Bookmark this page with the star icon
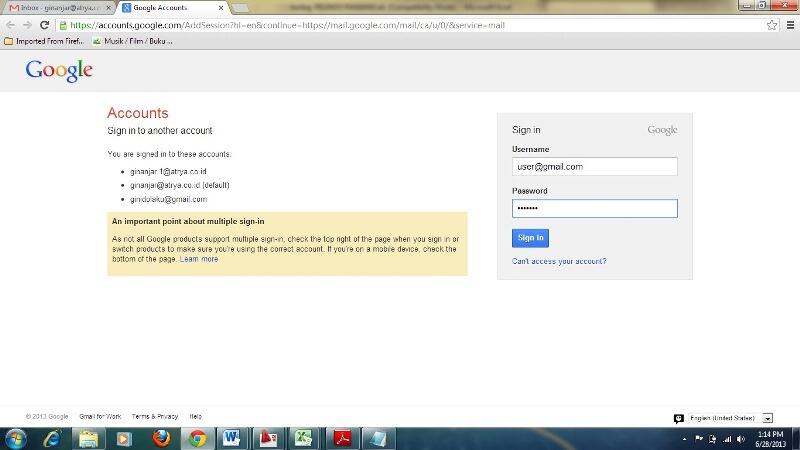The height and width of the screenshot is (450, 800). (771, 25)
